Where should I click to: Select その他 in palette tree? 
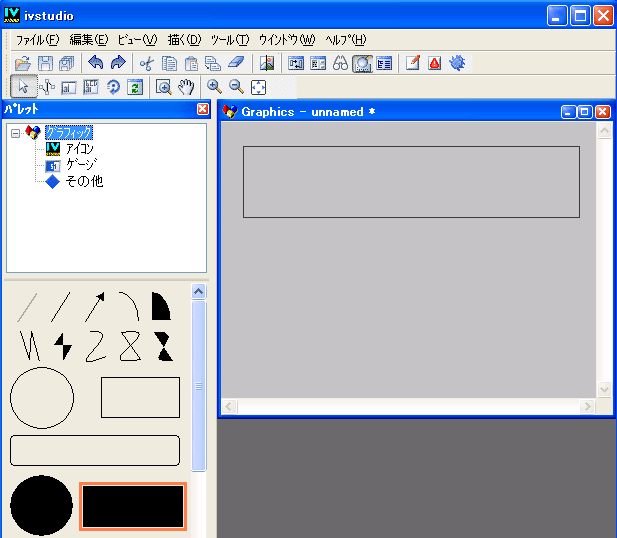pyautogui.click(x=83, y=181)
